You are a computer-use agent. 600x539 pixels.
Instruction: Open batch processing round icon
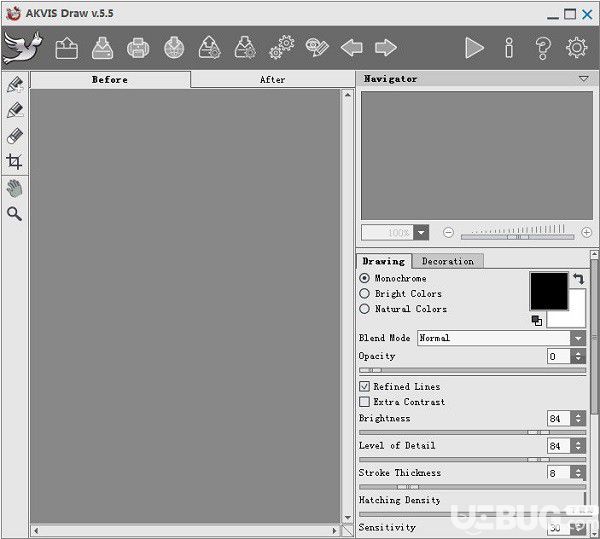(174, 48)
